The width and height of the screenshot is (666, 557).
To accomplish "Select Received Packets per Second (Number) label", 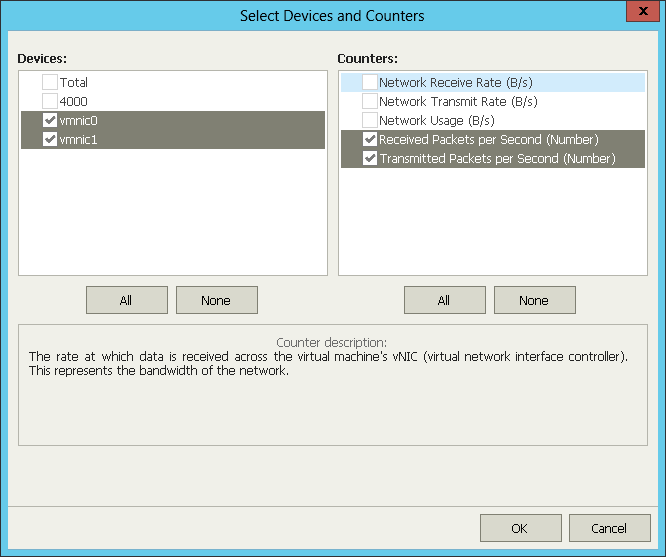I will 489,139.
